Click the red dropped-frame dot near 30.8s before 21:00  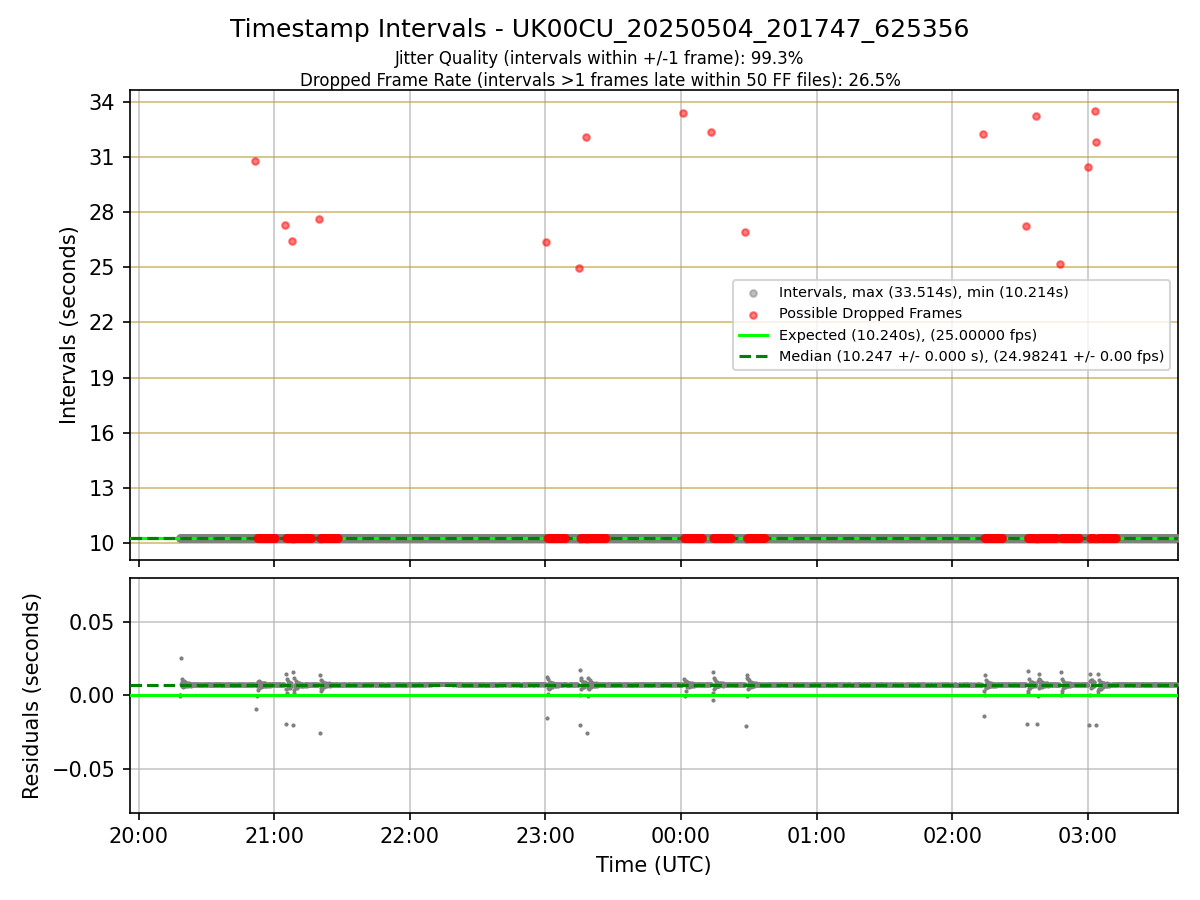click(x=255, y=161)
